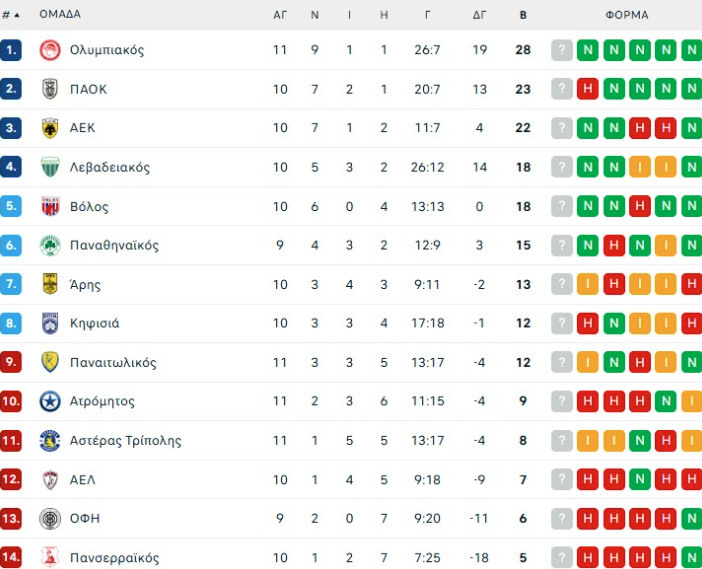Click the ΦΟΡΜΑ column header

[627, 15]
